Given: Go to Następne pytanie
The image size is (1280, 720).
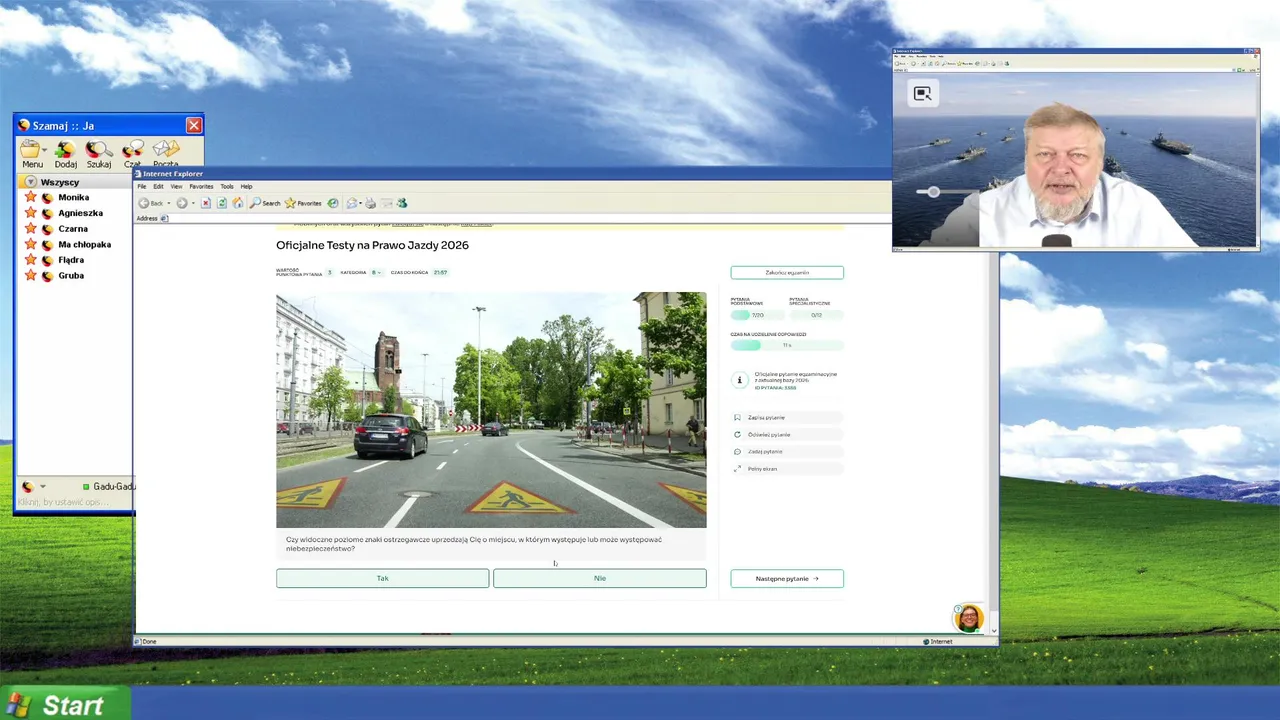Looking at the screenshot, I should pyautogui.click(x=787, y=578).
